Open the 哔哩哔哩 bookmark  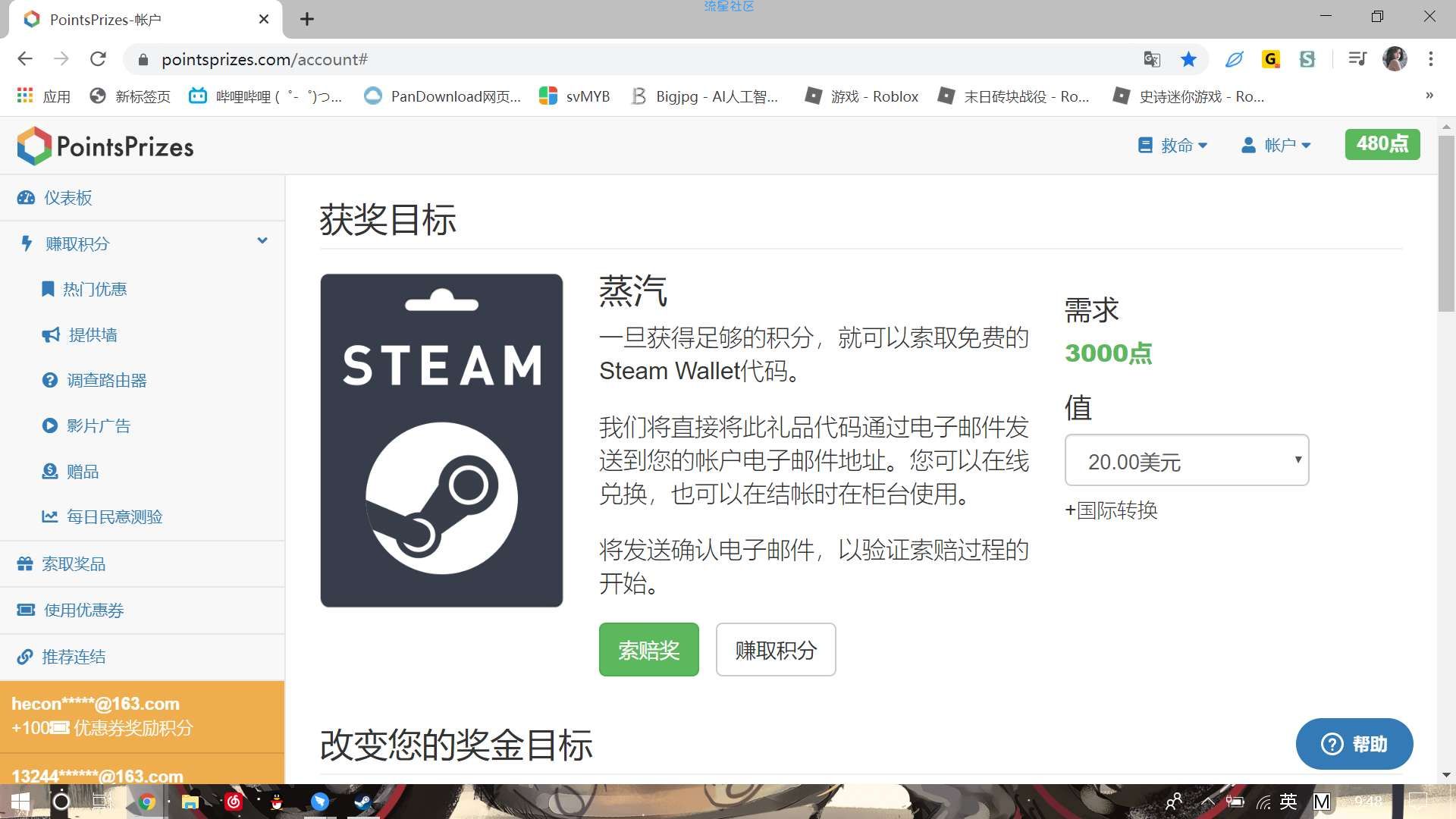[x=265, y=96]
